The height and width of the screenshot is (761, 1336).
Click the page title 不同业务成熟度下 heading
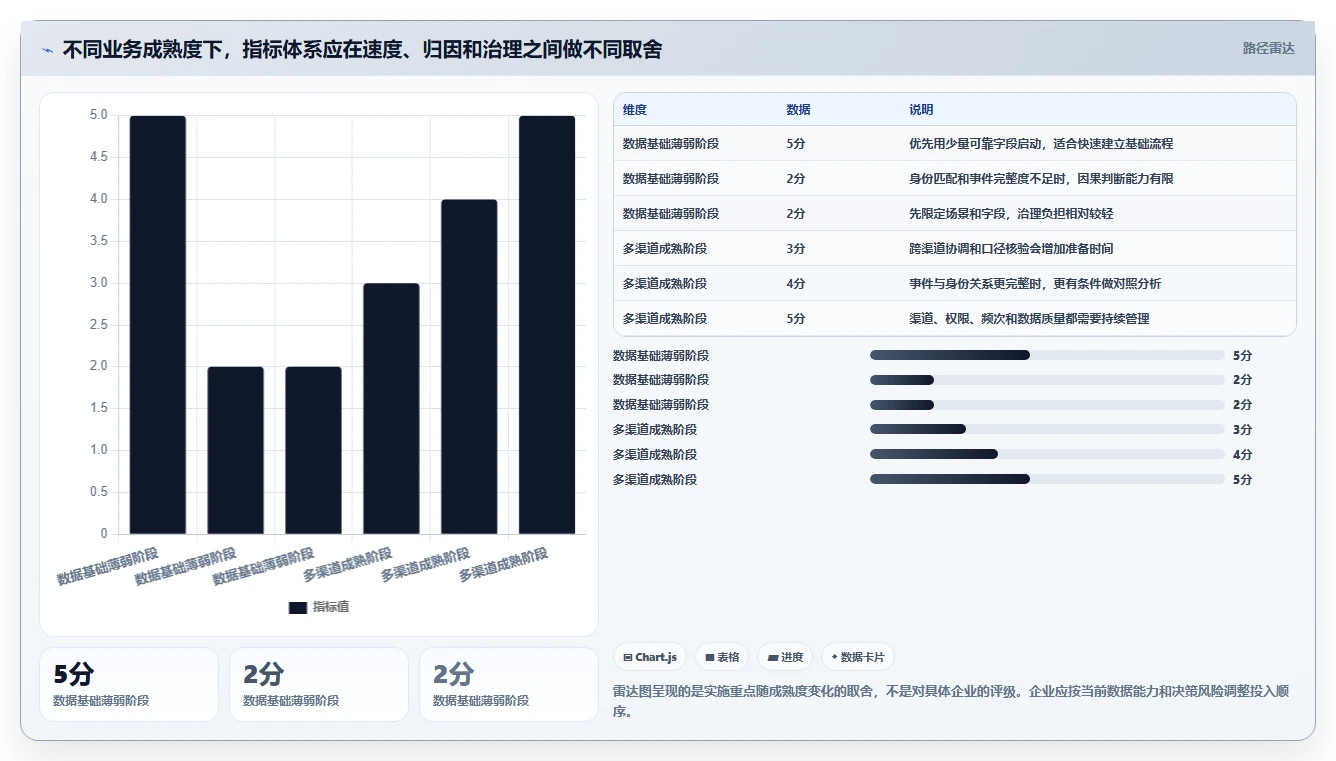(362, 50)
